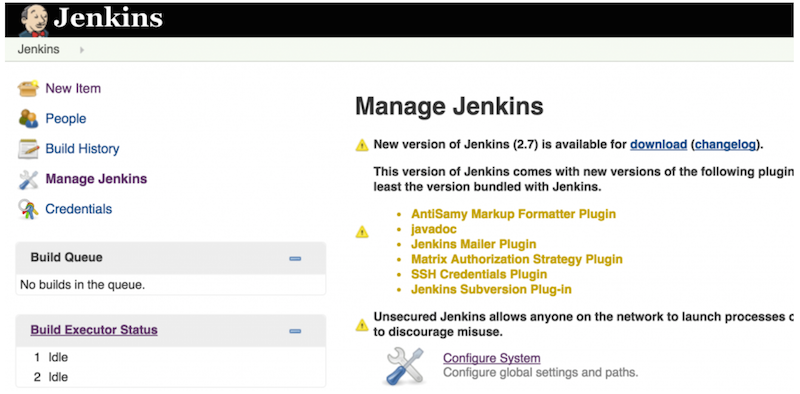Click the People icon in the sidebar
The image size is (800, 394).
29,118
